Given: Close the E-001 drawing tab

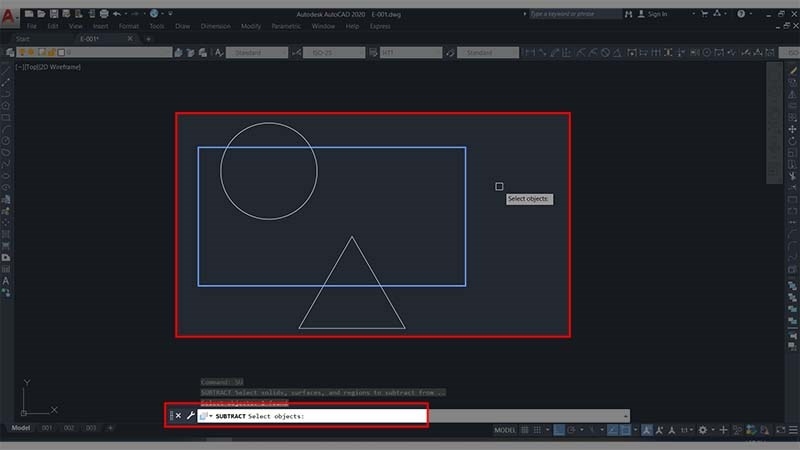Looking at the screenshot, I should (x=130, y=39).
